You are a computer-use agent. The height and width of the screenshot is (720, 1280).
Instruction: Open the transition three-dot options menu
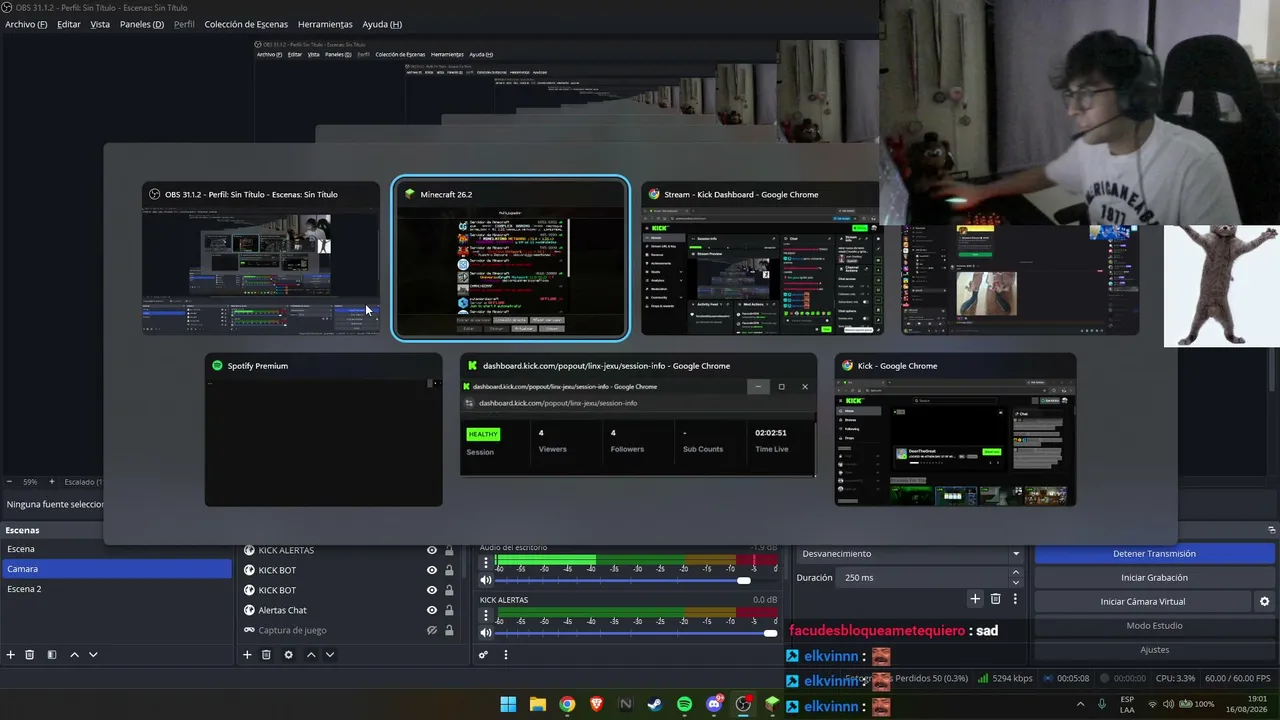pos(1015,599)
